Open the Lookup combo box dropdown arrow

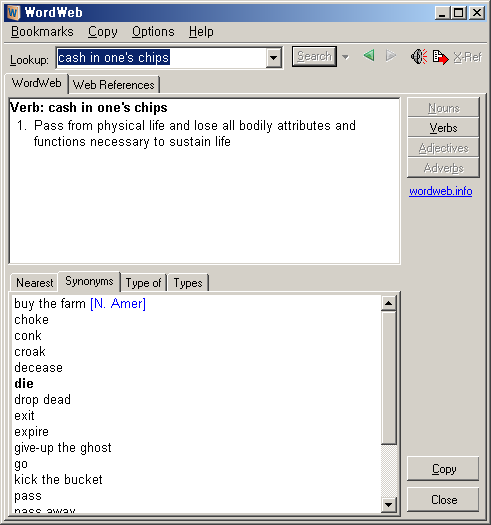(274, 58)
